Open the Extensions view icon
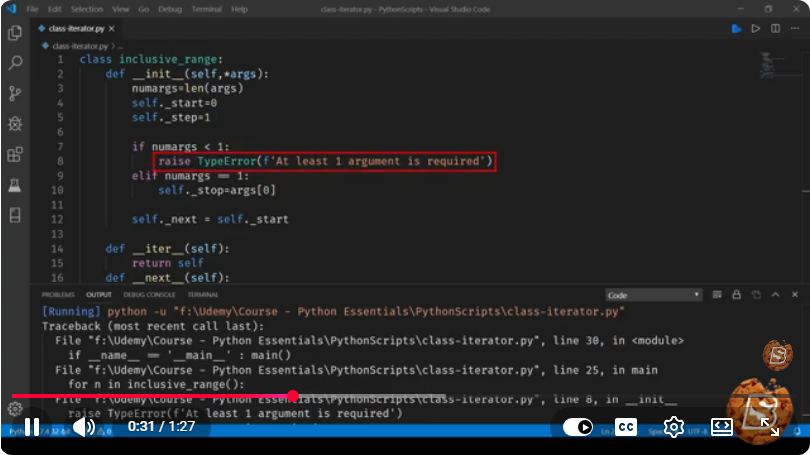810x455 pixels. (x=15, y=154)
